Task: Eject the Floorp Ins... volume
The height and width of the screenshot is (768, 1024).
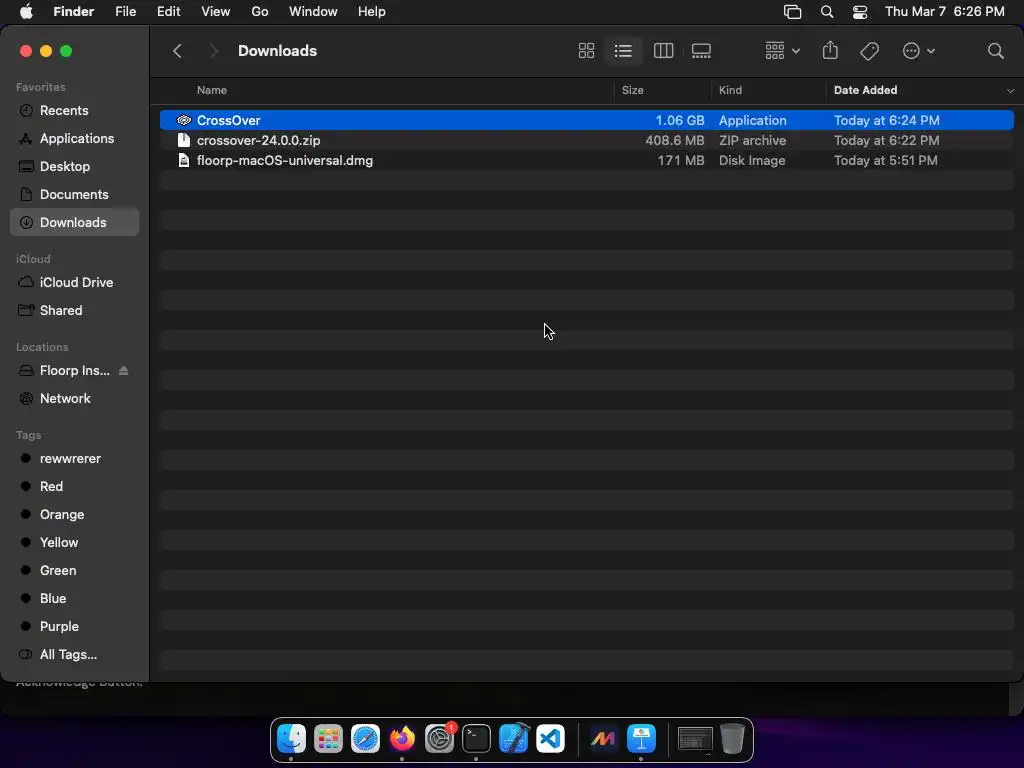Action: (123, 370)
